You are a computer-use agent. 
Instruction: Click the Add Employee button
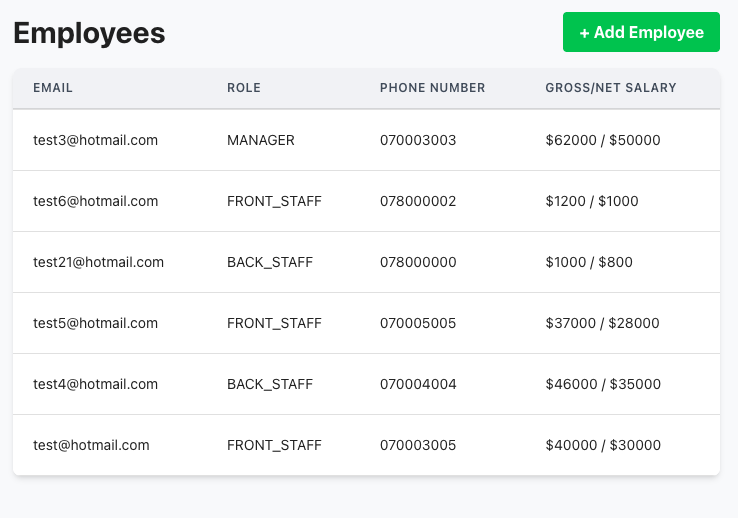coord(641,32)
